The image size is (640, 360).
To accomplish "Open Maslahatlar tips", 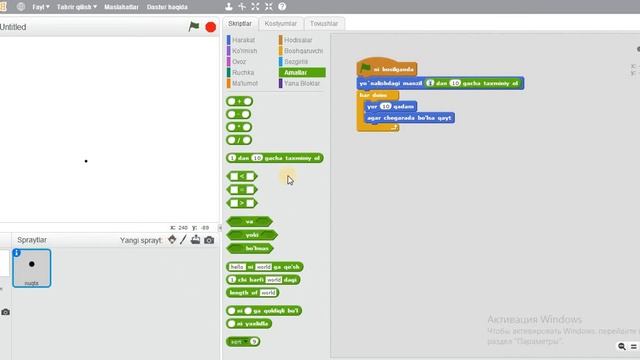I will [121, 7].
